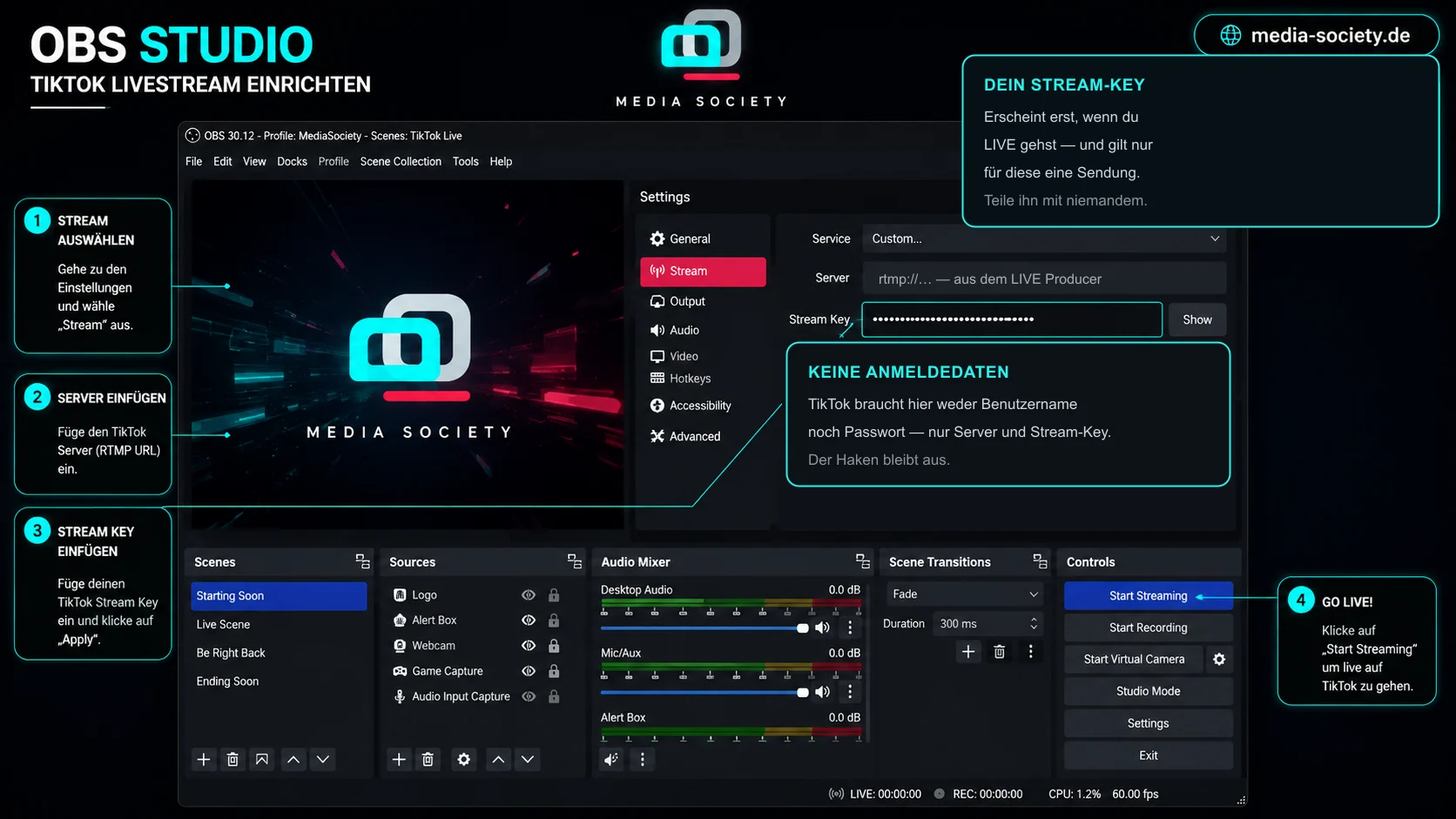The height and width of the screenshot is (819, 1456).
Task: Add a new scene with plus icon
Action: [x=204, y=759]
